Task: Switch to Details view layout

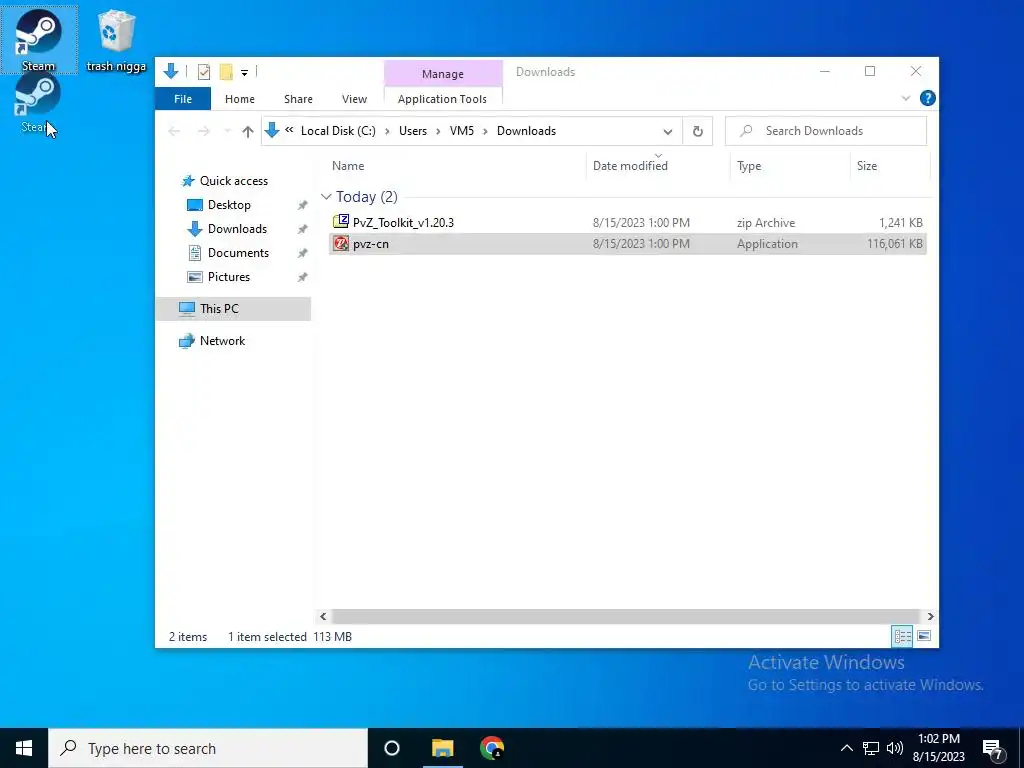Action: (903, 636)
